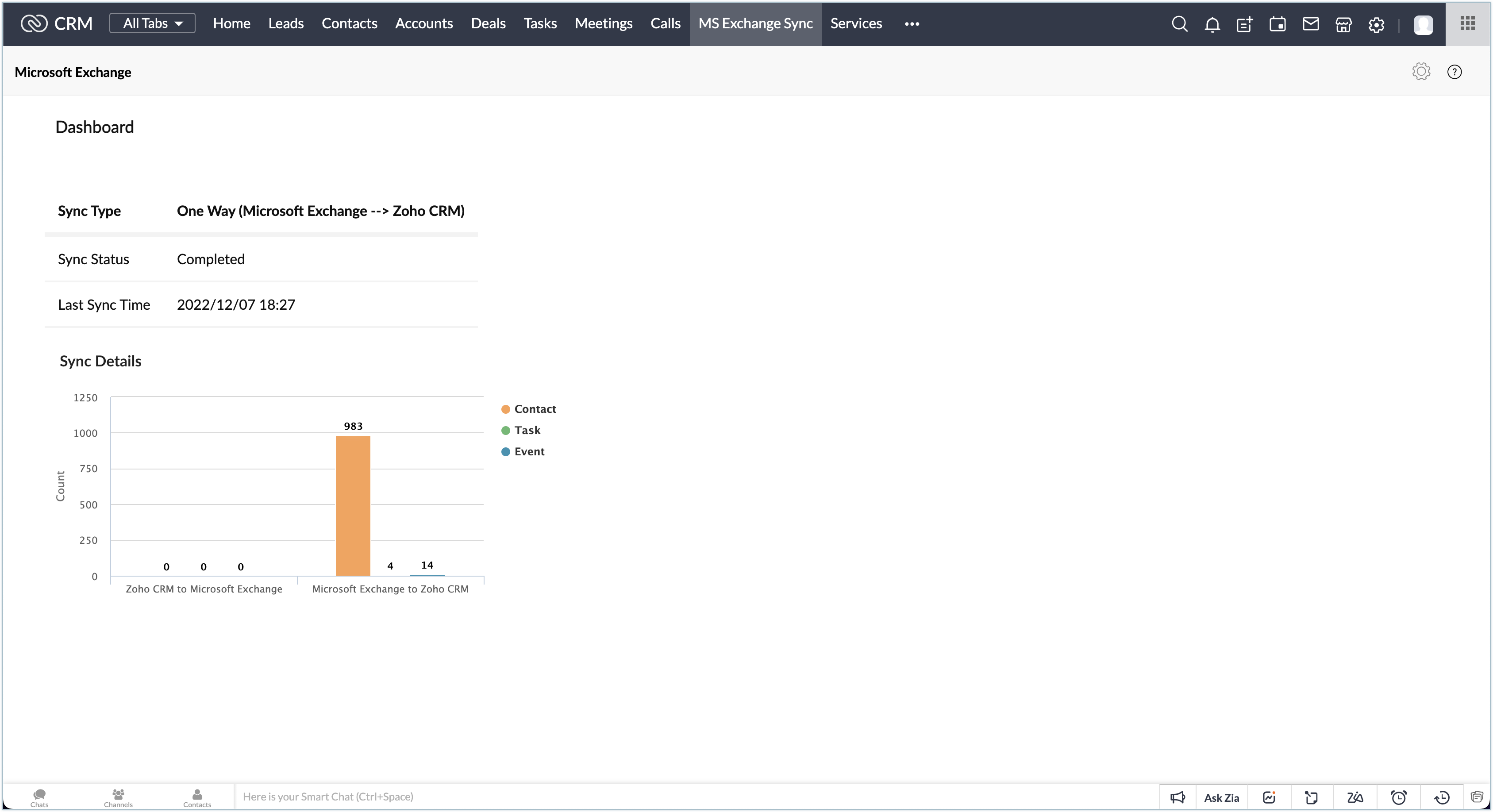Open the apps grid launcher
1493x812 pixels.
coord(1467,23)
